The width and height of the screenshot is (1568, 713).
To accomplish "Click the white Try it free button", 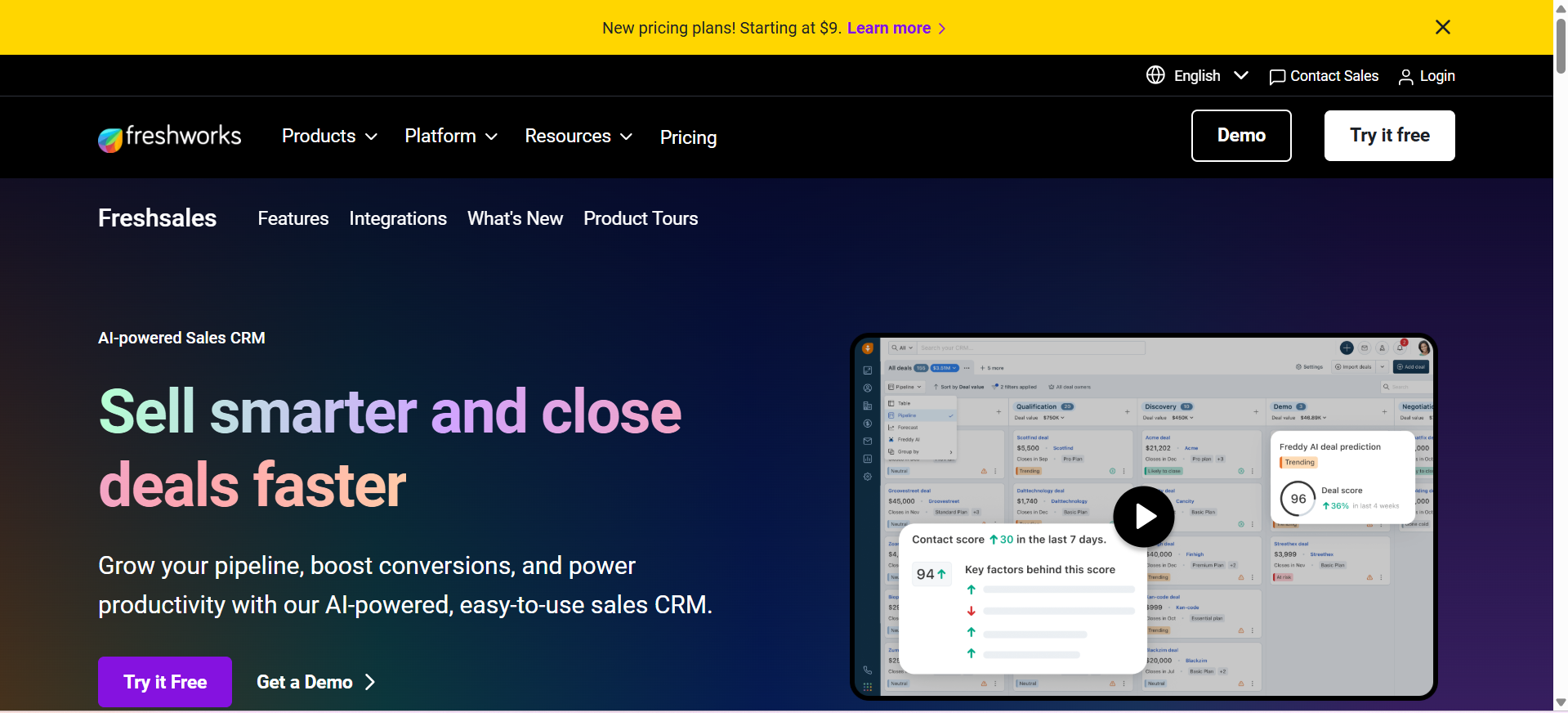I will point(1389,136).
